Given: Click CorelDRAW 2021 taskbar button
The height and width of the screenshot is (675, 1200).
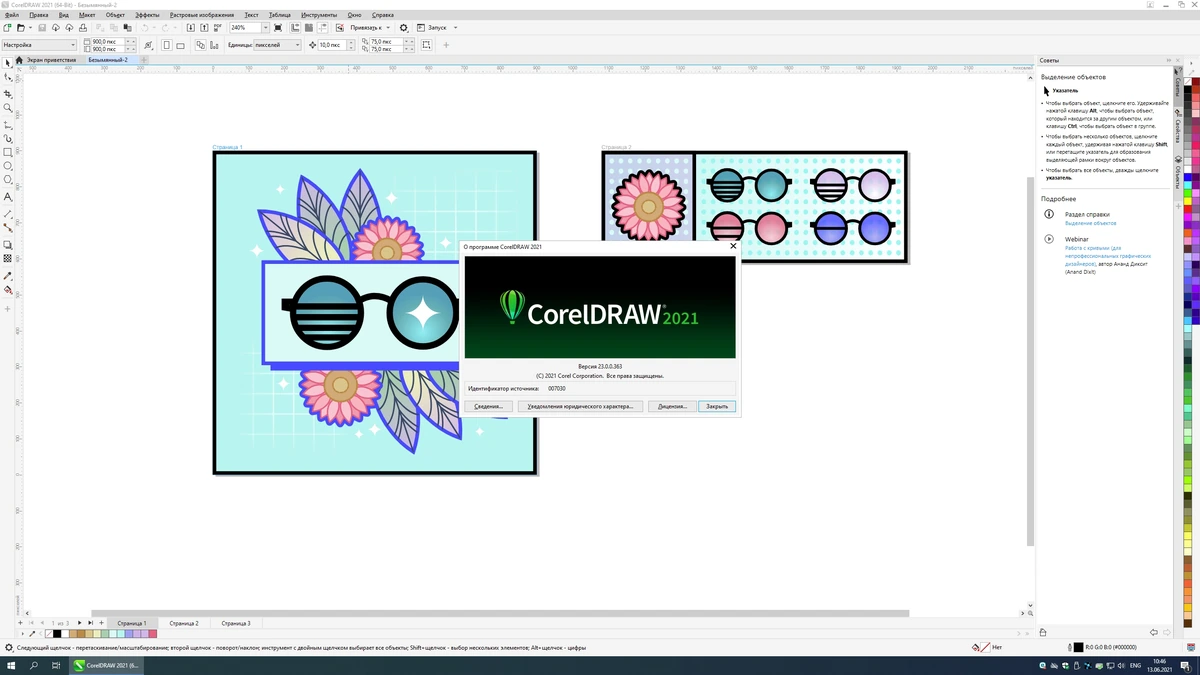Looking at the screenshot, I should 105,665.
